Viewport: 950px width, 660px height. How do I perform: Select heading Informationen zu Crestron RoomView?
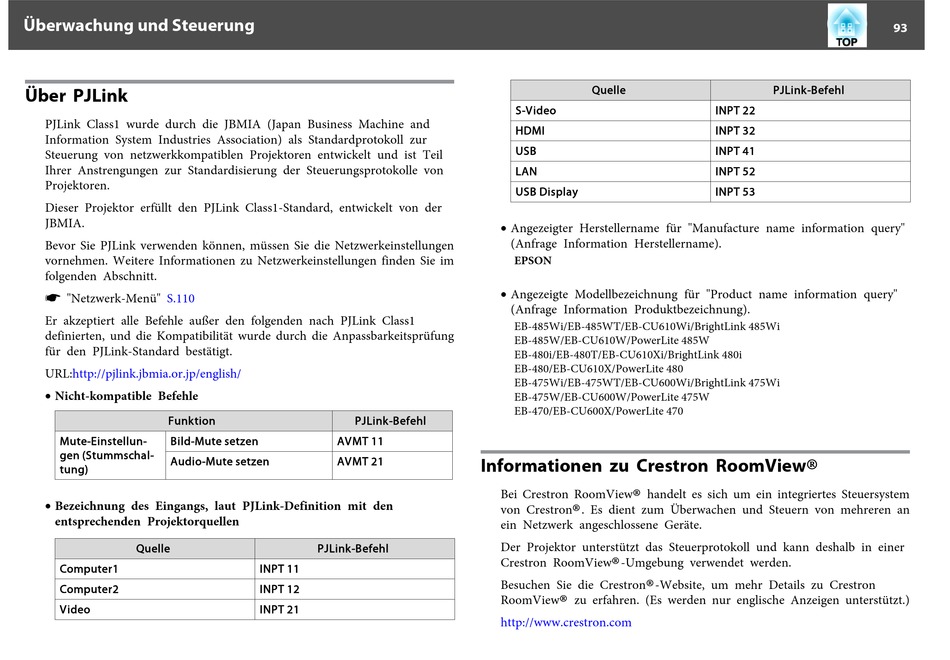point(649,465)
